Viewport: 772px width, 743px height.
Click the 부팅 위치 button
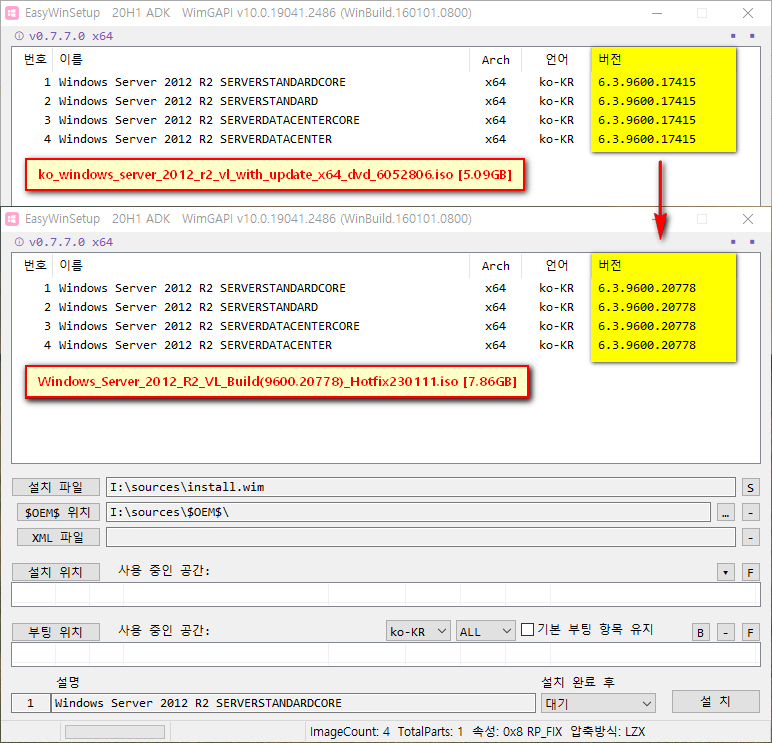click(x=56, y=632)
